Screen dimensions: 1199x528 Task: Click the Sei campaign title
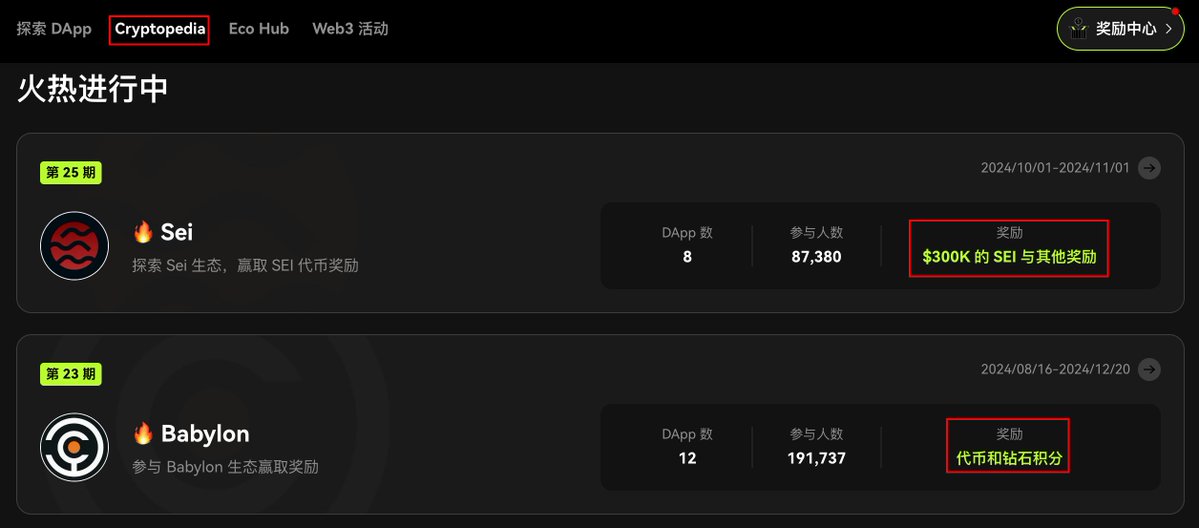pos(177,233)
